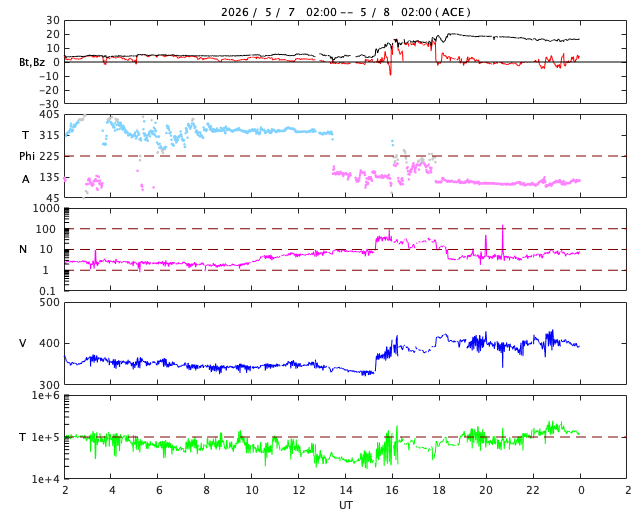Click the '-30' tick on Bt,Bz axis
The height and width of the screenshot is (512, 640).
pos(49,104)
